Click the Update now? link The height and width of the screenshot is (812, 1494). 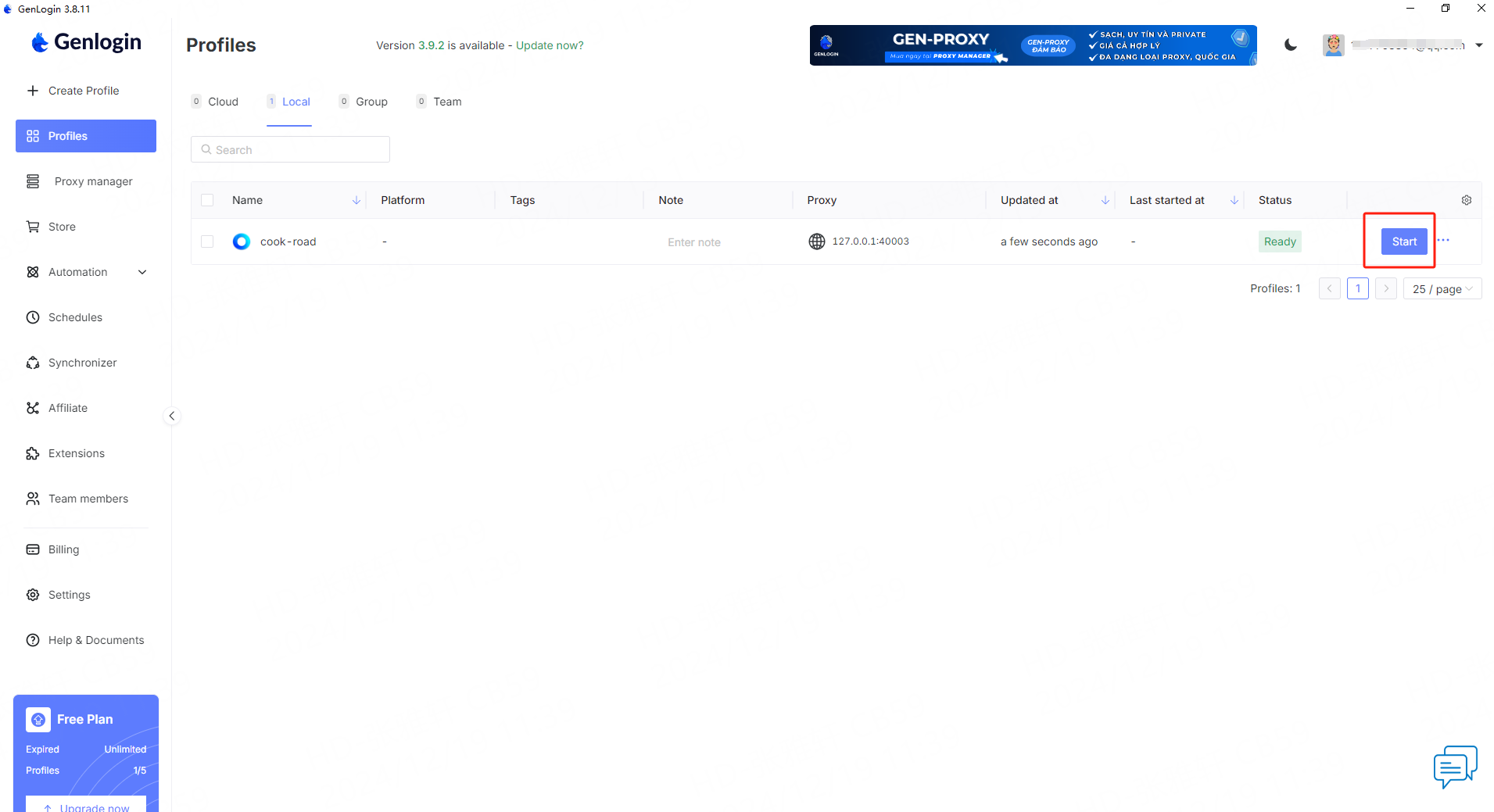pyautogui.click(x=550, y=45)
